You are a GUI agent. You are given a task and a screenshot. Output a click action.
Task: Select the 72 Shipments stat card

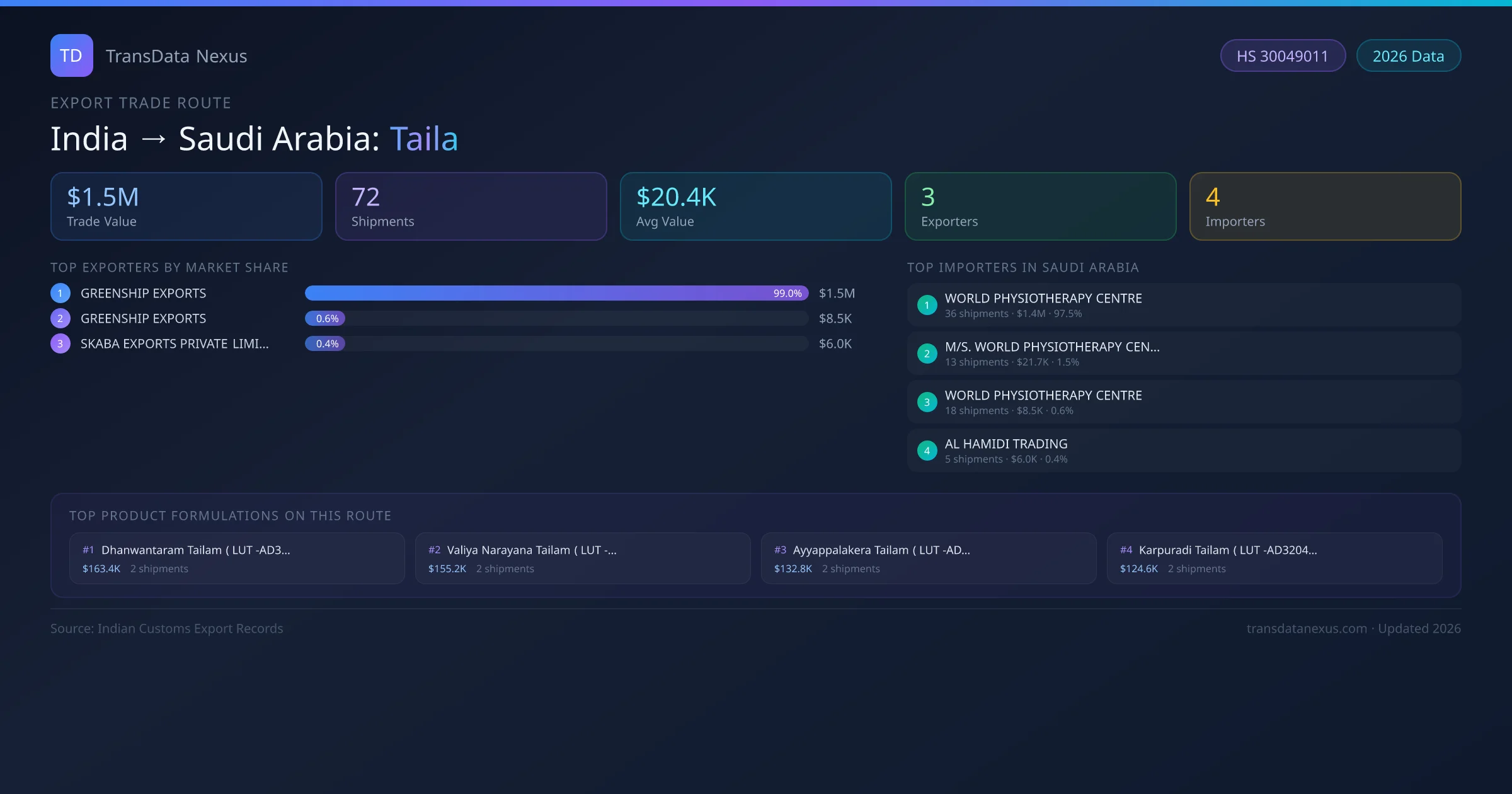471,207
